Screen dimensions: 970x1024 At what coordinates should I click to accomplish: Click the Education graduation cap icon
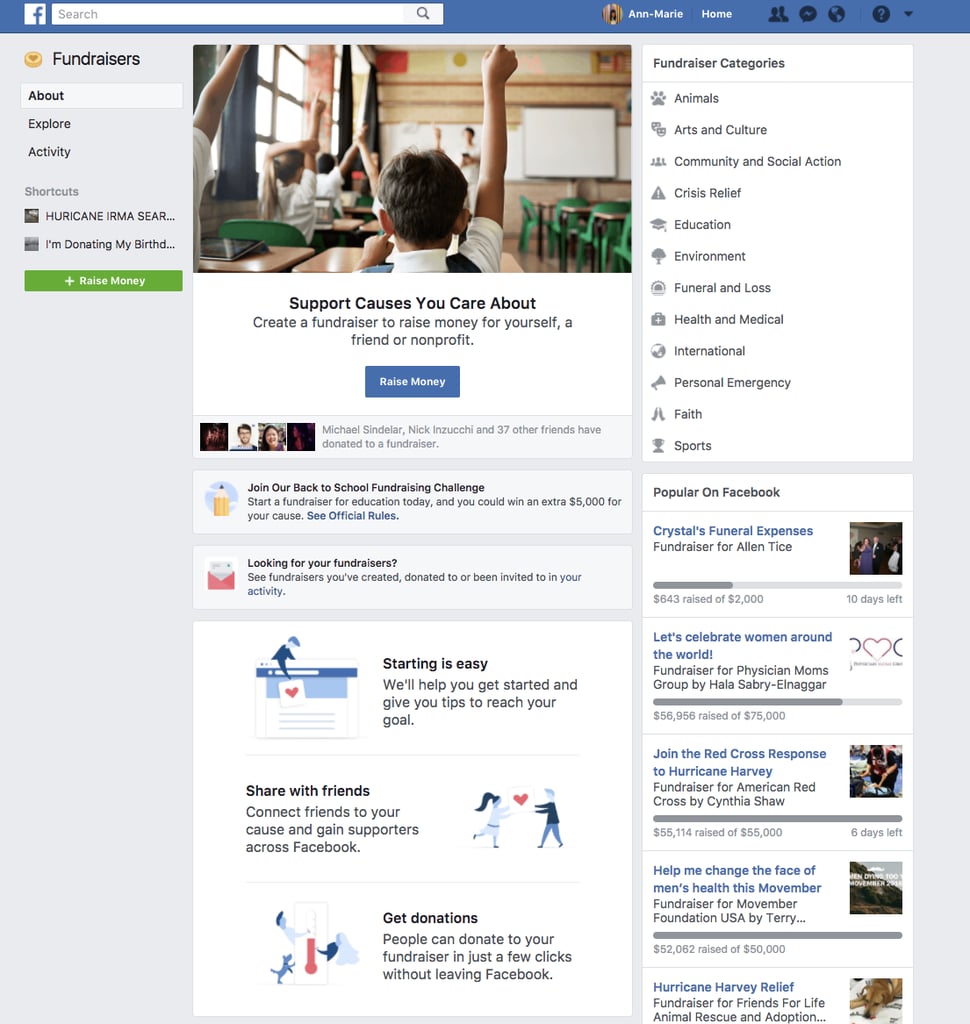pyautogui.click(x=658, y=225)
